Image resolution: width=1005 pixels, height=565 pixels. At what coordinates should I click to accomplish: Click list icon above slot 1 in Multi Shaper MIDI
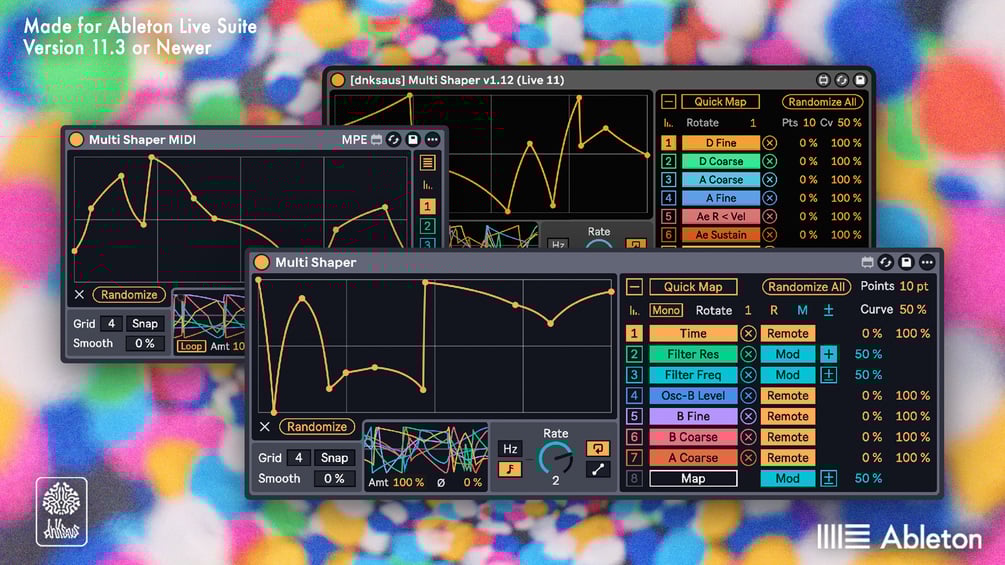[428, 163]
